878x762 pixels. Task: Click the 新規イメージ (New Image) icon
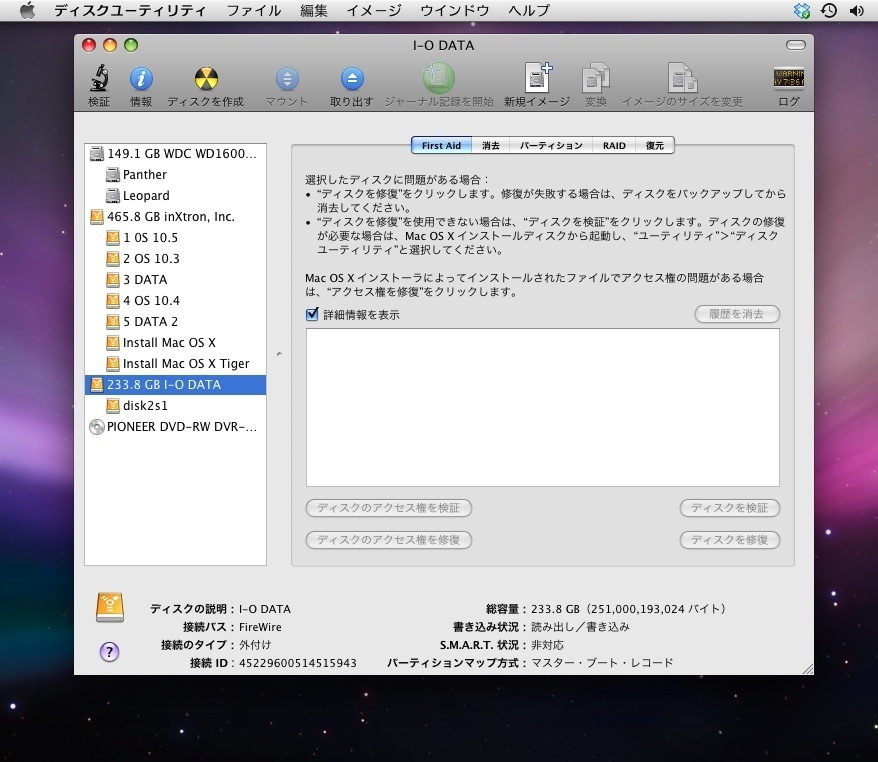537,81
